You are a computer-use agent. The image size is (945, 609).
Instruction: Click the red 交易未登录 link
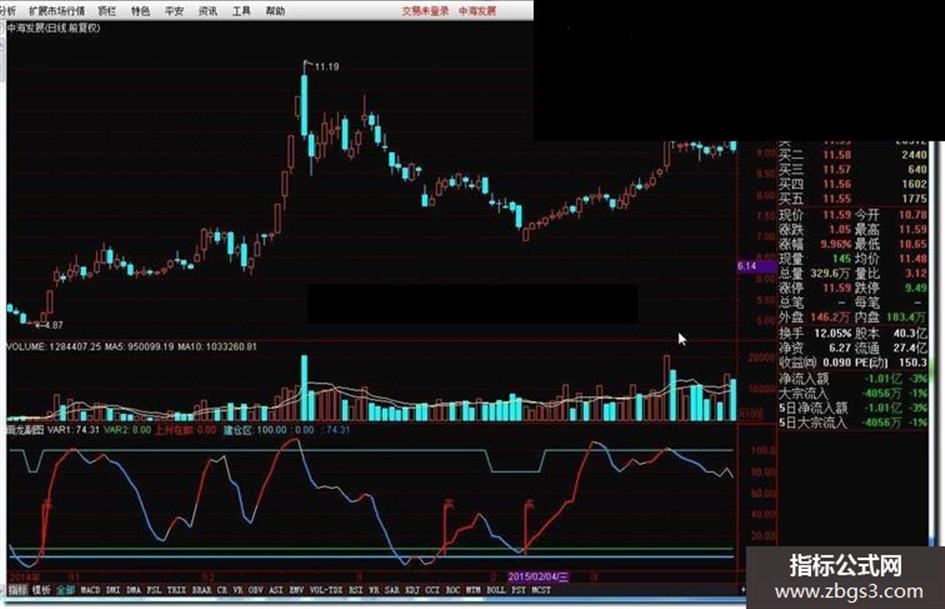tap(425, 11)
